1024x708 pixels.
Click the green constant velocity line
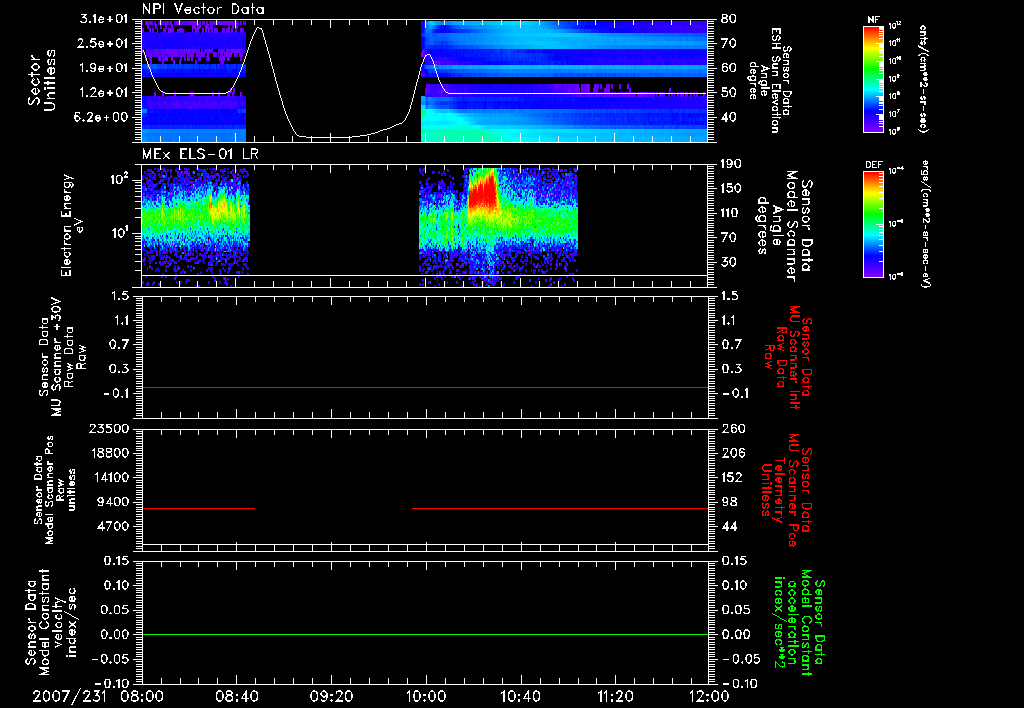(425, 634)
